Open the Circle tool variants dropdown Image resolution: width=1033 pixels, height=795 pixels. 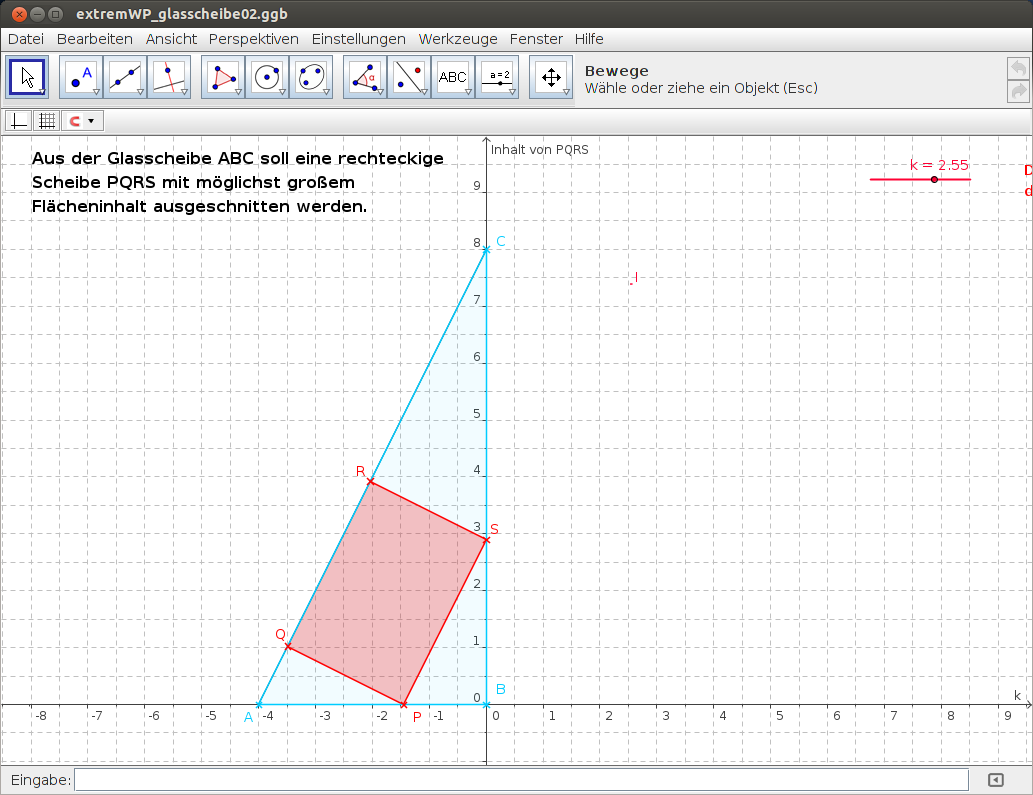280,90
